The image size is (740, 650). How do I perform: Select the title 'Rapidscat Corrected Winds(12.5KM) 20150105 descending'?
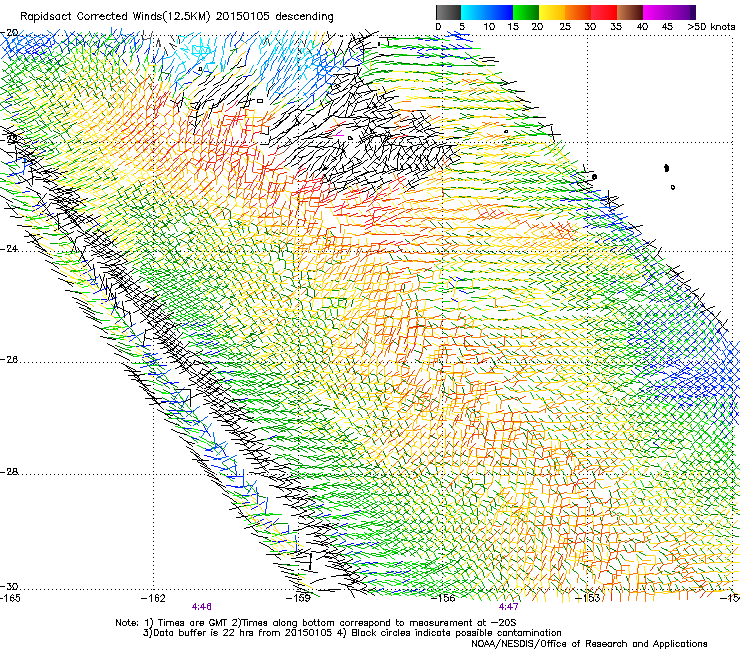177,17
